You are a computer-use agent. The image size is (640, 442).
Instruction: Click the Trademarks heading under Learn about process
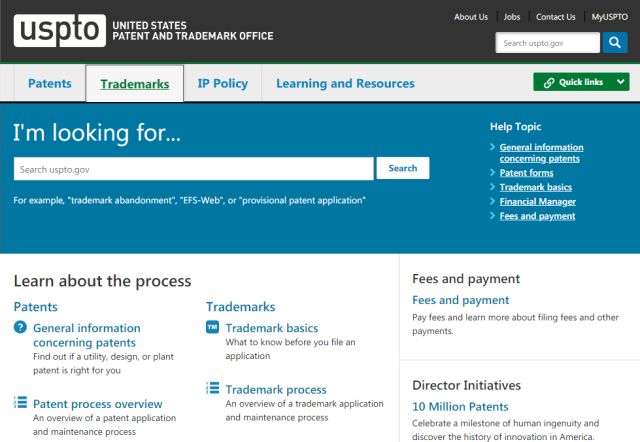(240, 307)
